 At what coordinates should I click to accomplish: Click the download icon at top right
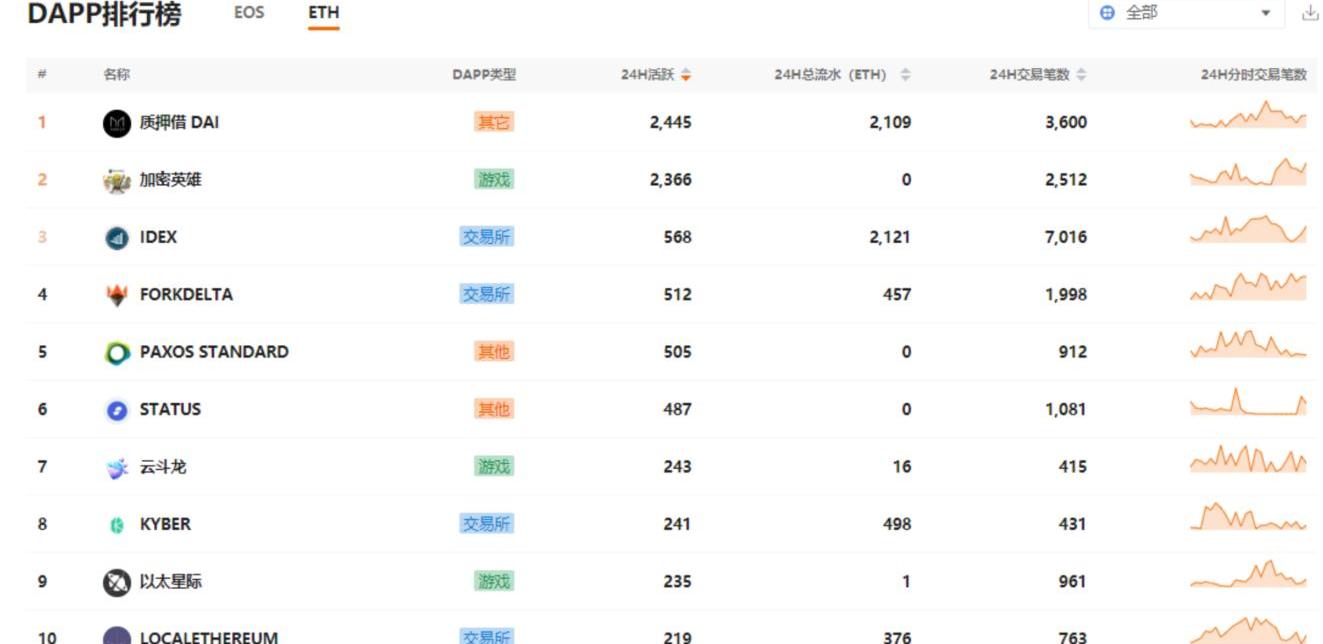click(x=1309, y=13)
